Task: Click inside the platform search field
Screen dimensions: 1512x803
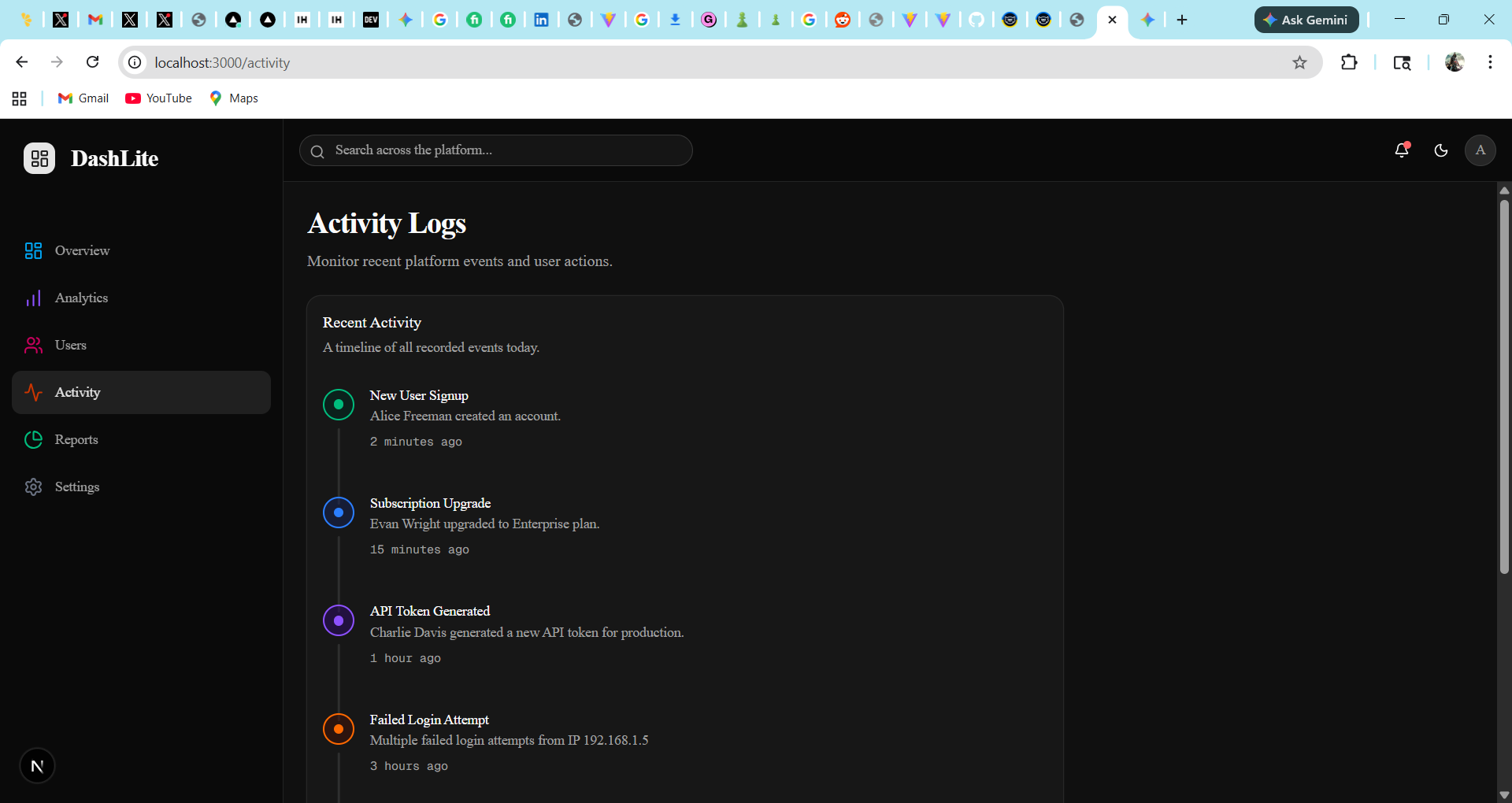Action: click(495, 150)
